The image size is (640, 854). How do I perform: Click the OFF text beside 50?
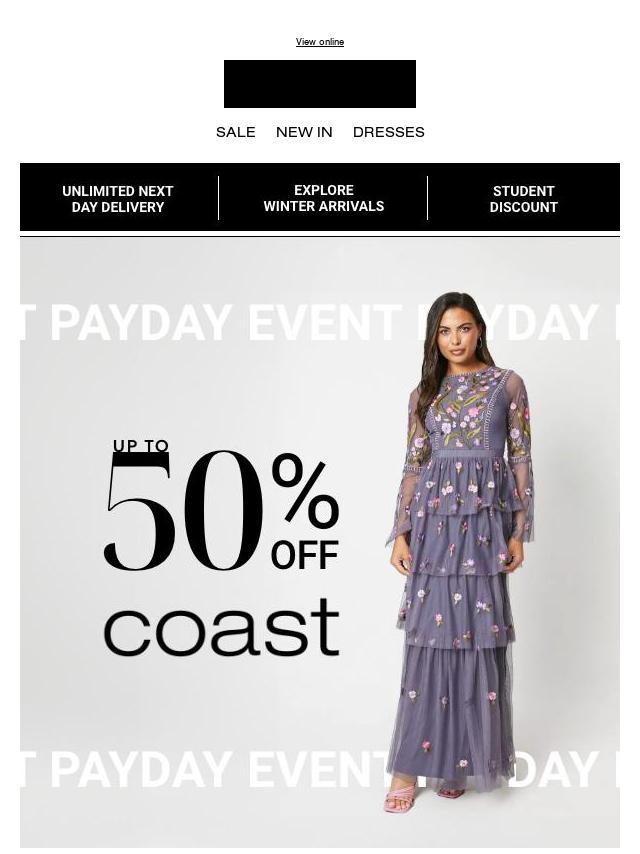point(304,556)
